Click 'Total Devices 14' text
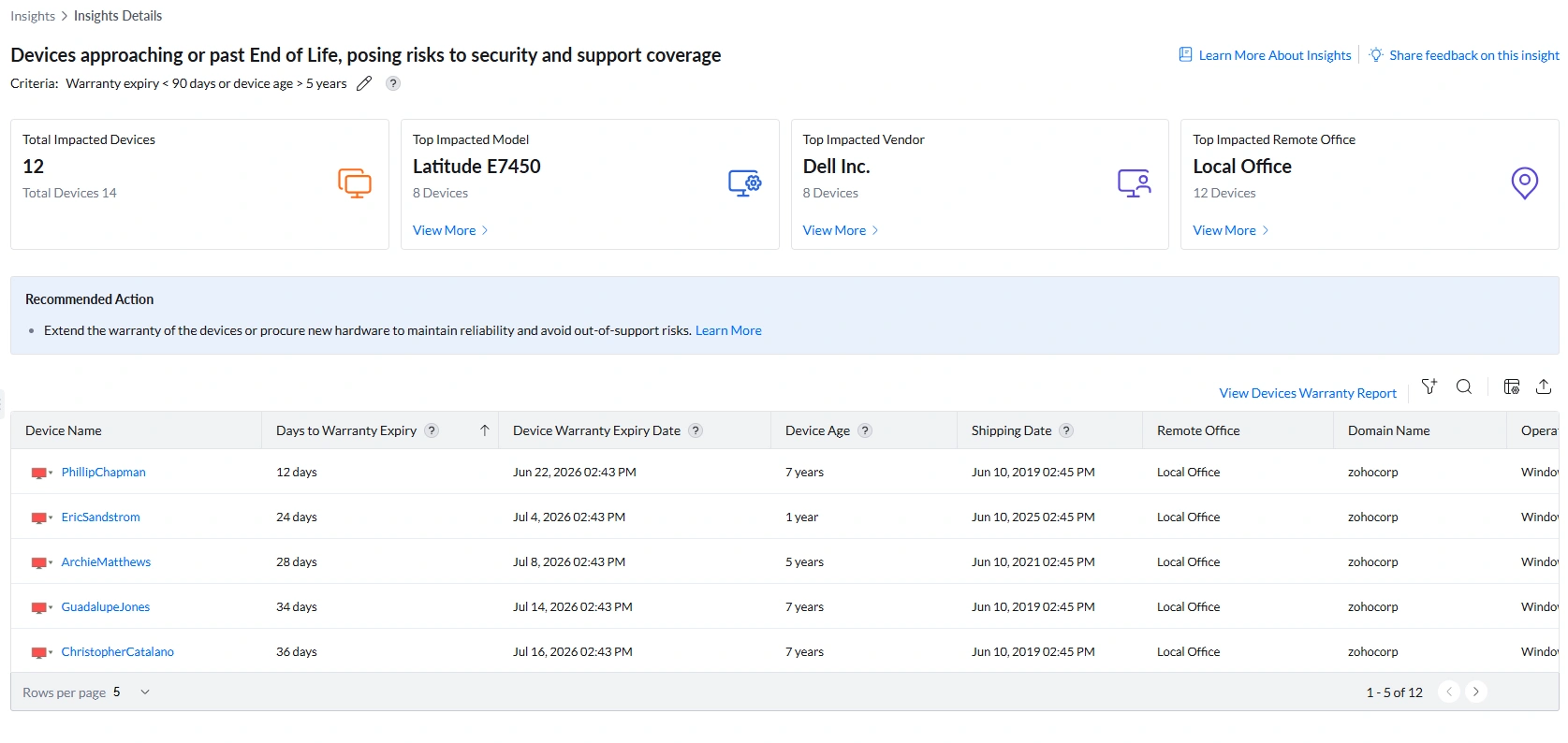Image resolution: width=1568 pixels, height=743 pixels. pyautogui.click(x=69, y=193)
